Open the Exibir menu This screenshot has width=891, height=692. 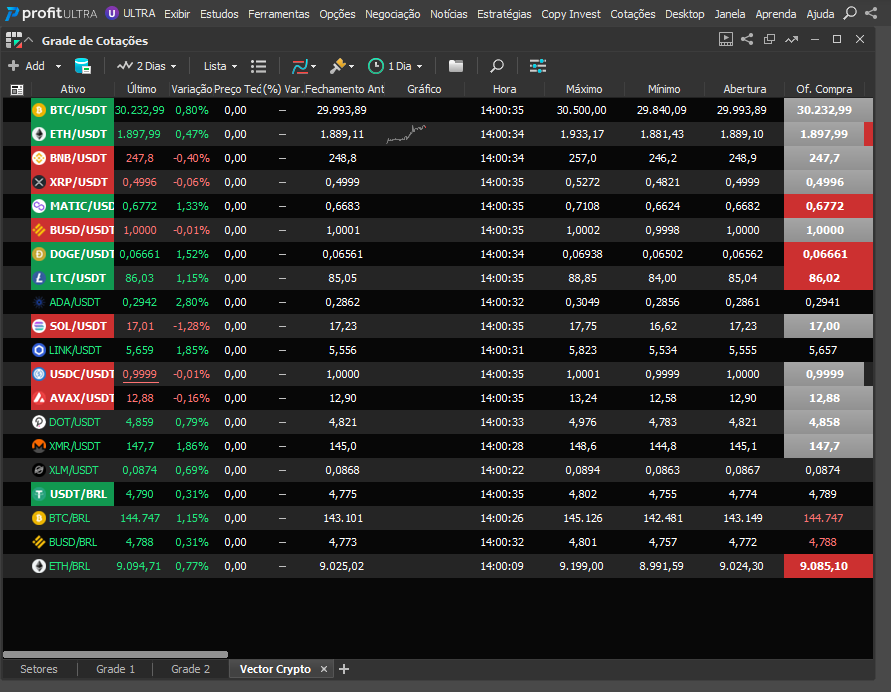point(177,14)
